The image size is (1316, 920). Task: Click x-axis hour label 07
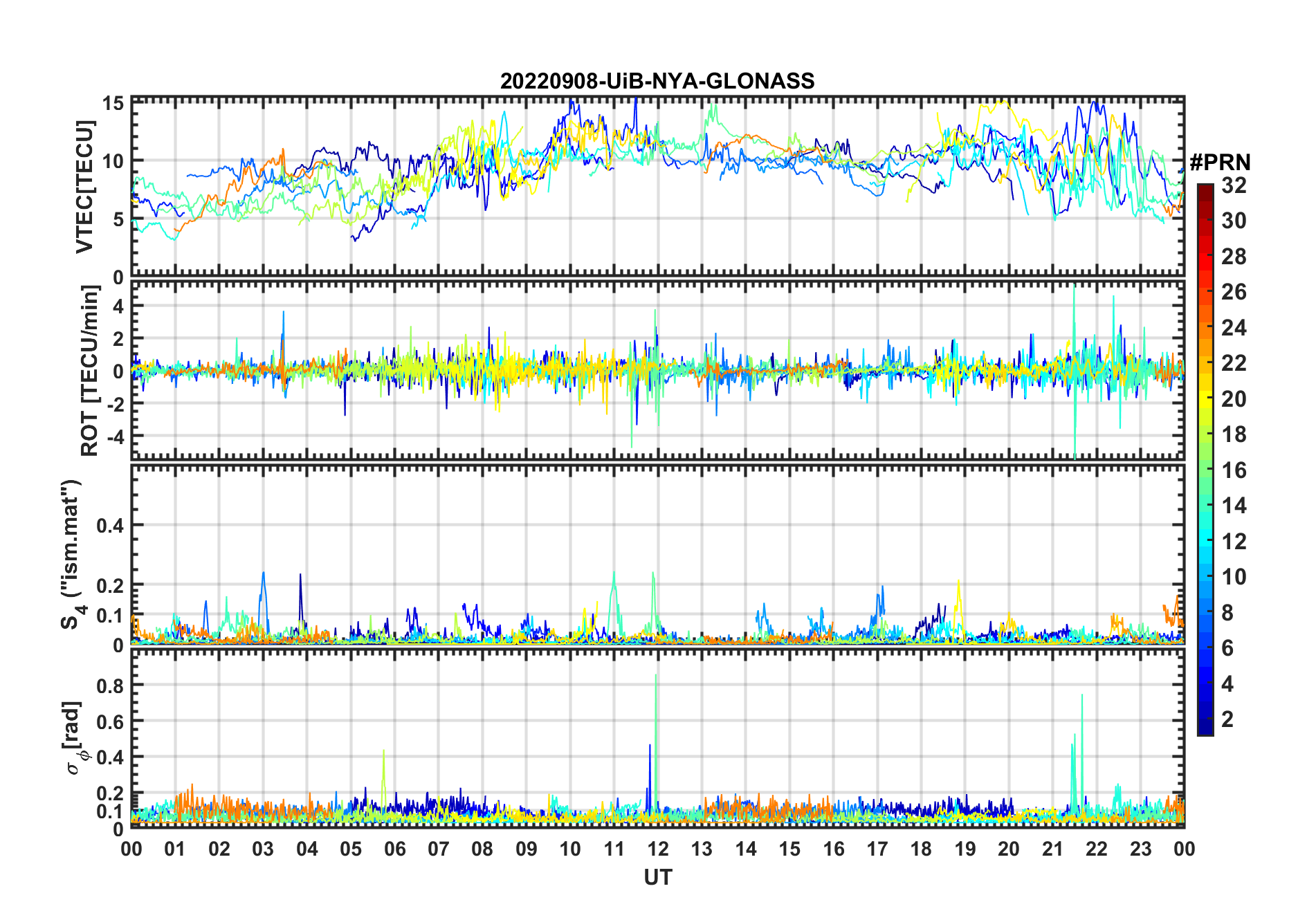point(439,849)
